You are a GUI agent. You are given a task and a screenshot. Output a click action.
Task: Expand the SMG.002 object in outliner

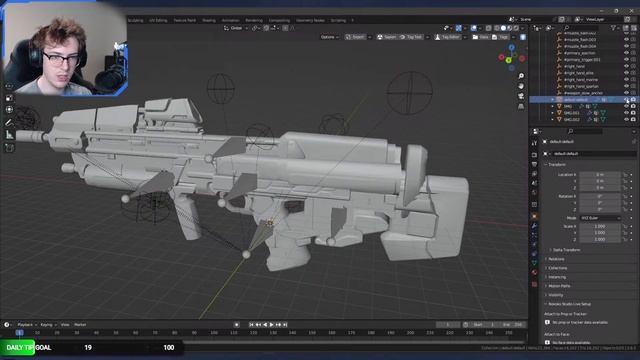coord(553,120)
